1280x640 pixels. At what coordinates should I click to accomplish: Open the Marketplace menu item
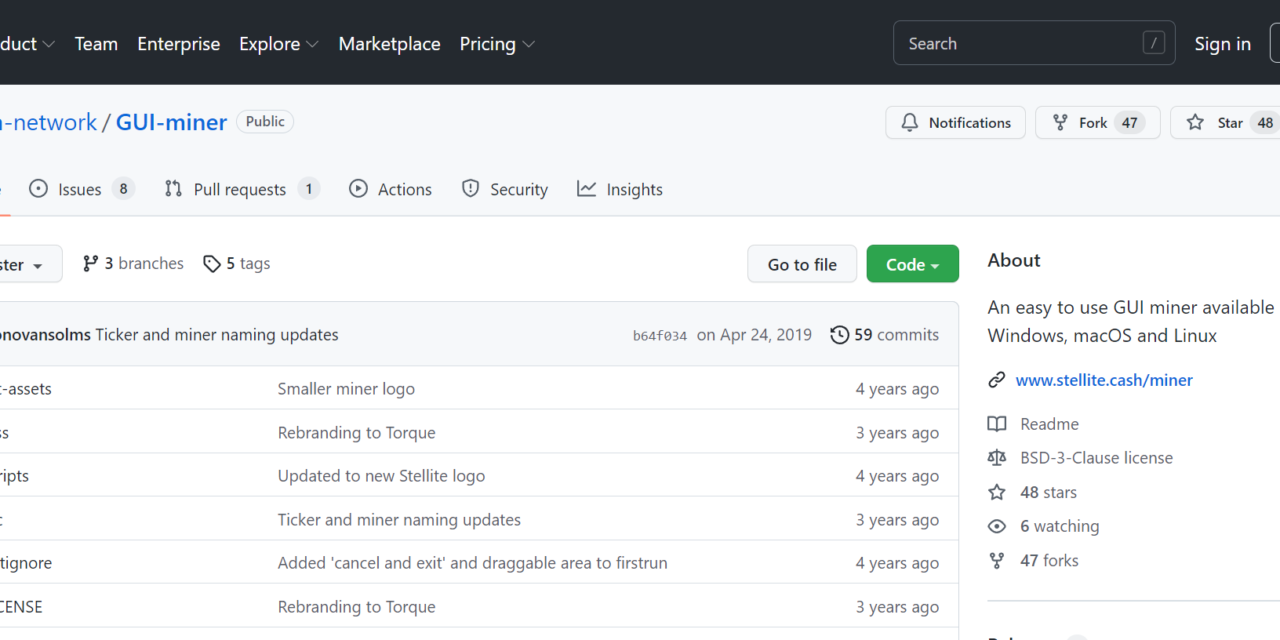tap(389, 44)
